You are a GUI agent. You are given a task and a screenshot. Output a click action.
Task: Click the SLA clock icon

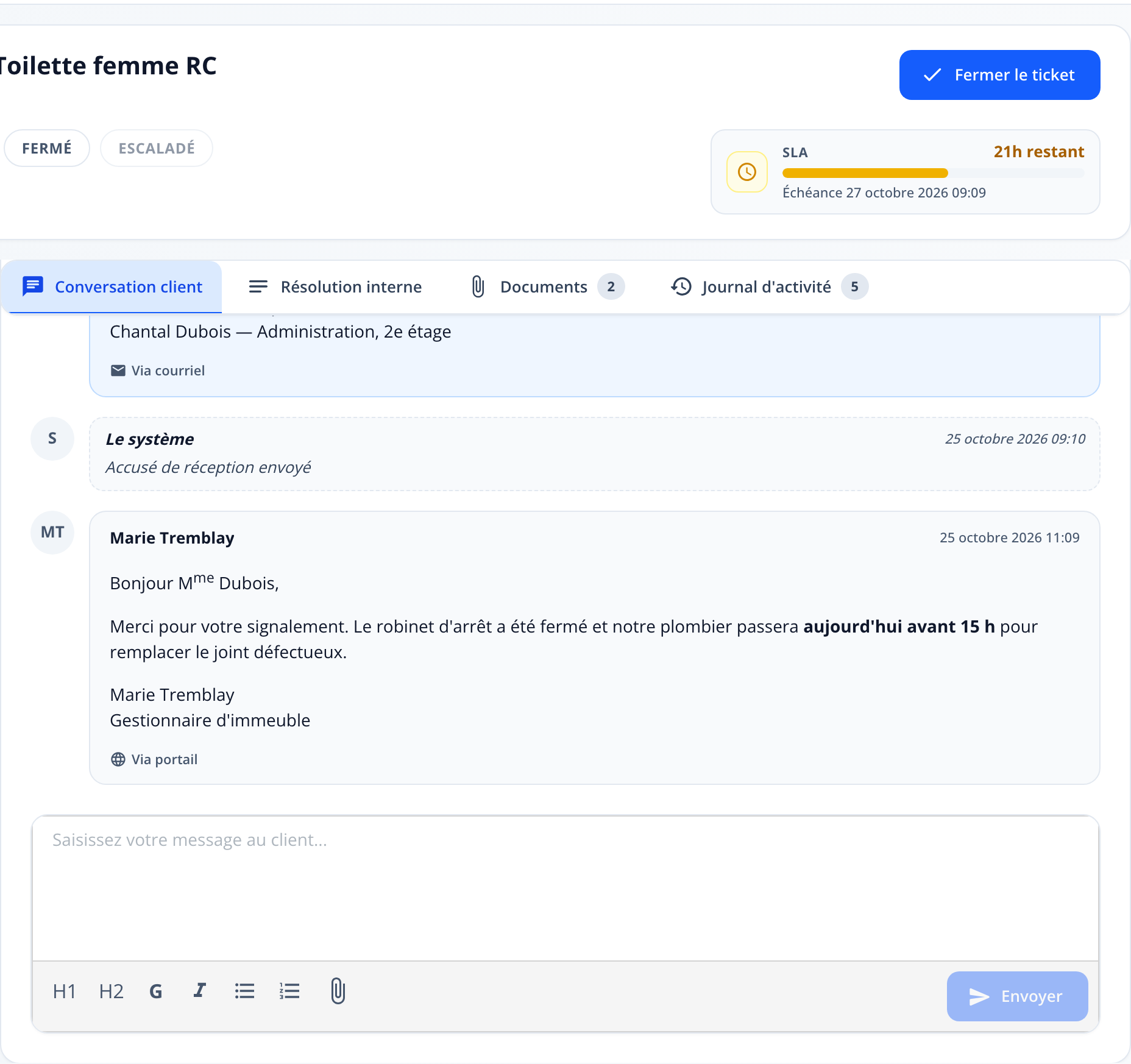[747, 172]
